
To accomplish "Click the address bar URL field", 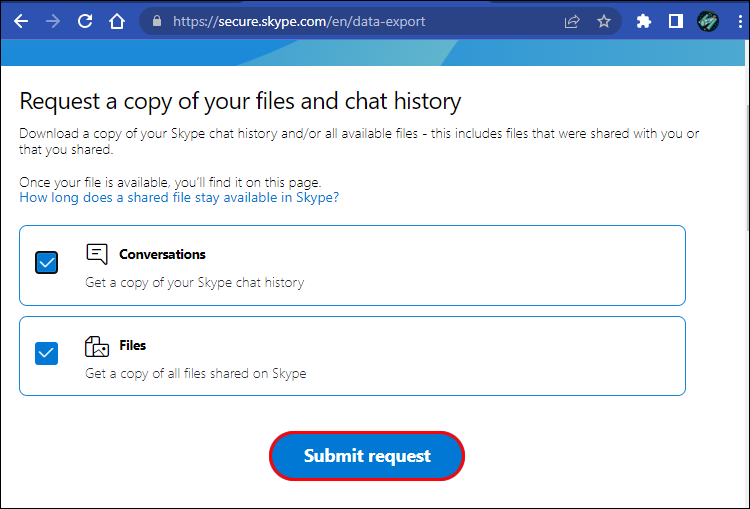I will coord(350,21).
